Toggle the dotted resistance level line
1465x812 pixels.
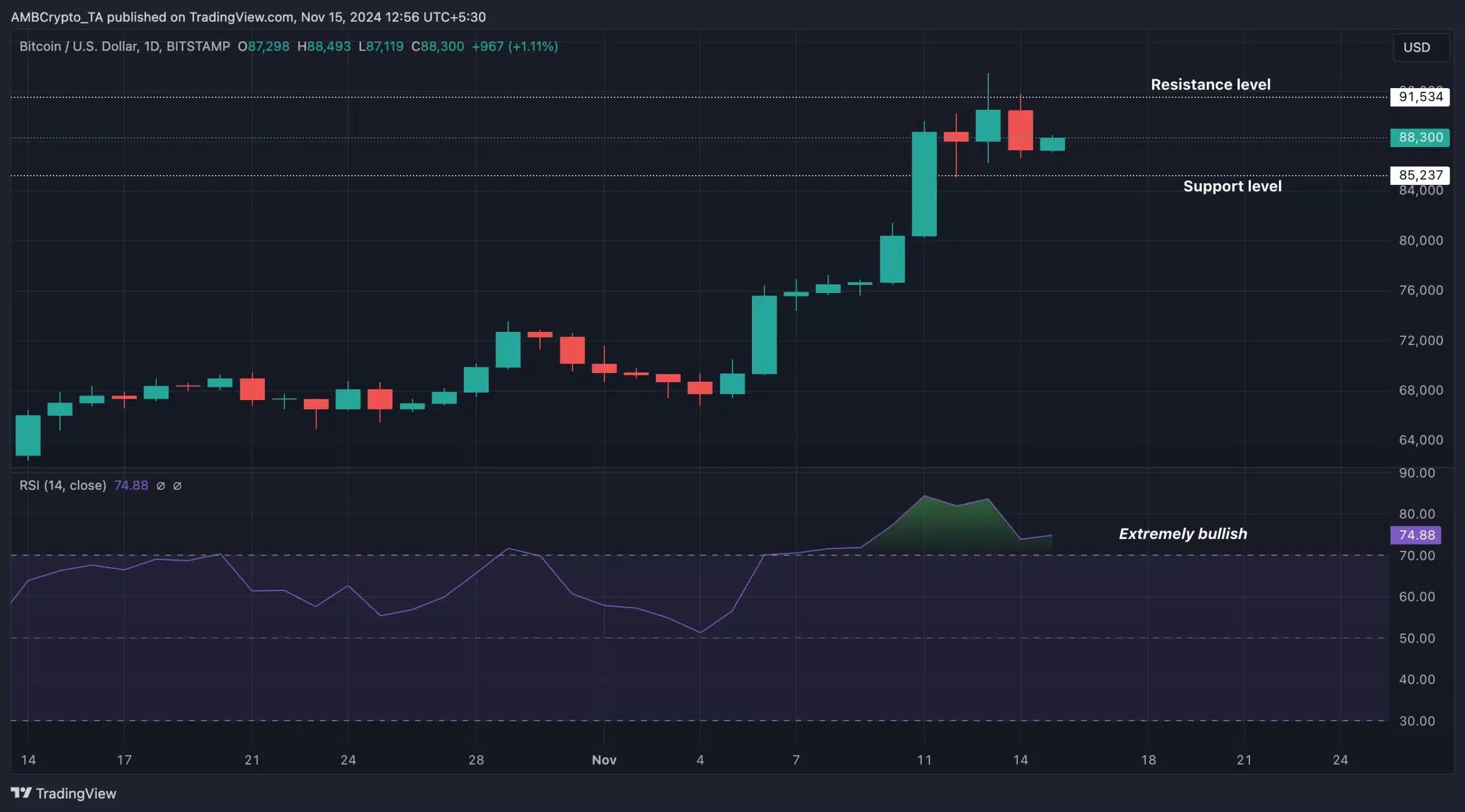tap(687, 97)
